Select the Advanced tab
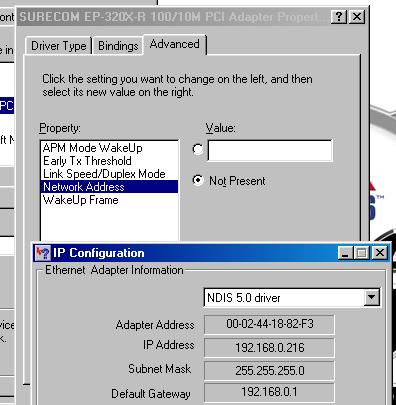This screenshot has width=396, height=405. point(175,44)
